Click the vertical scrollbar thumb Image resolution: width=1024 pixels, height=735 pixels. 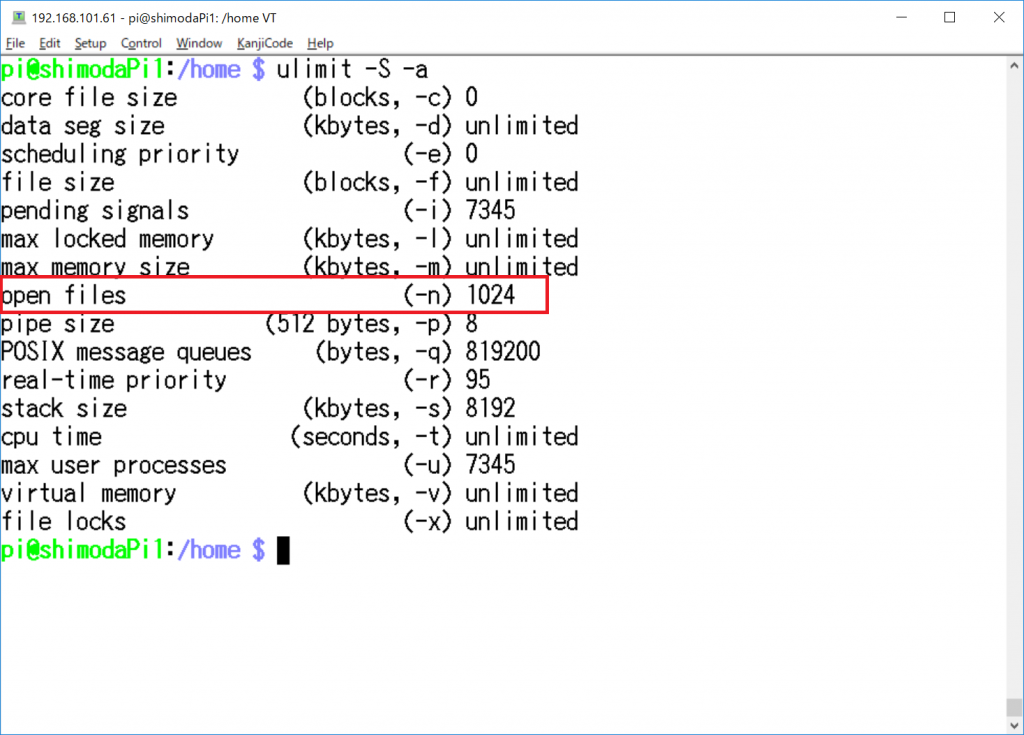[1014, 707]
